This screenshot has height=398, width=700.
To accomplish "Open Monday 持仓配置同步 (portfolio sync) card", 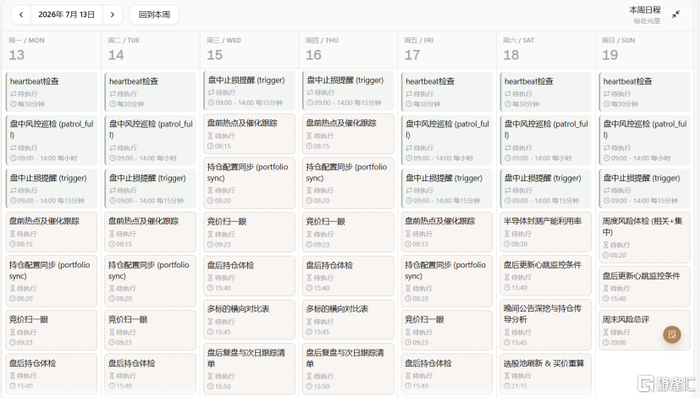I will click(51, 281).
